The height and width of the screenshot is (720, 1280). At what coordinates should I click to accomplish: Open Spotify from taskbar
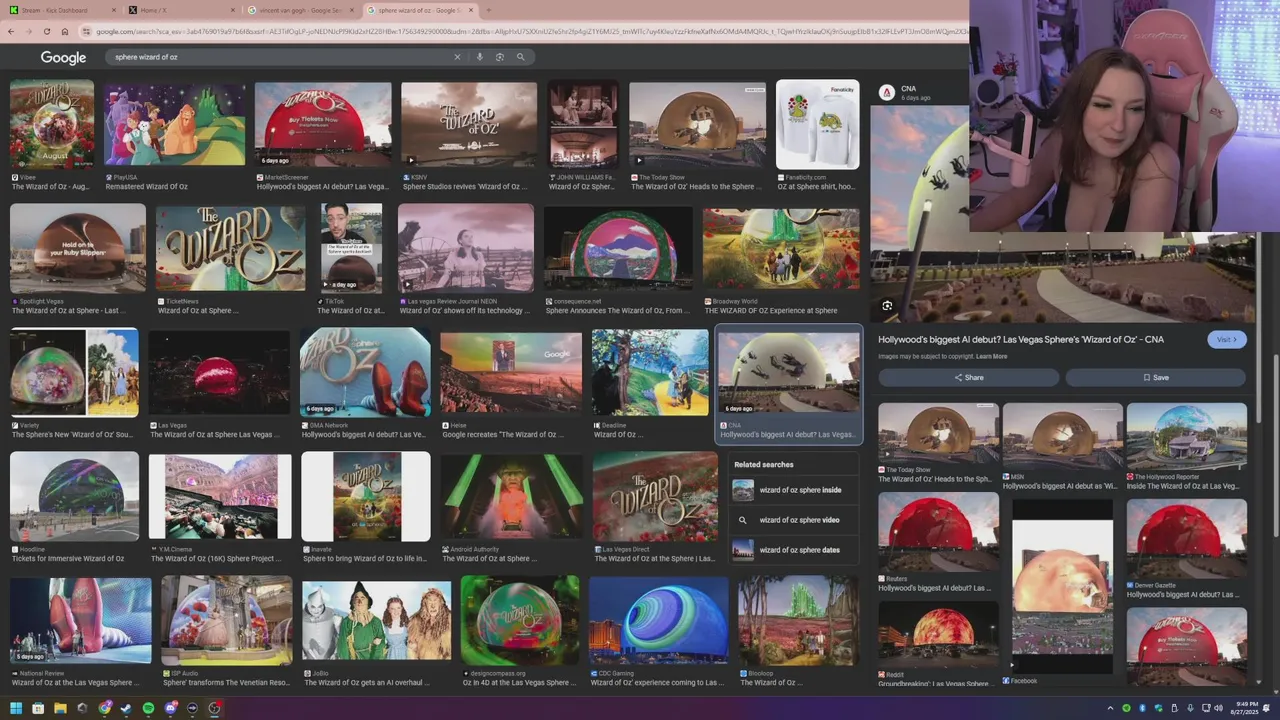[x=148, y=708]
